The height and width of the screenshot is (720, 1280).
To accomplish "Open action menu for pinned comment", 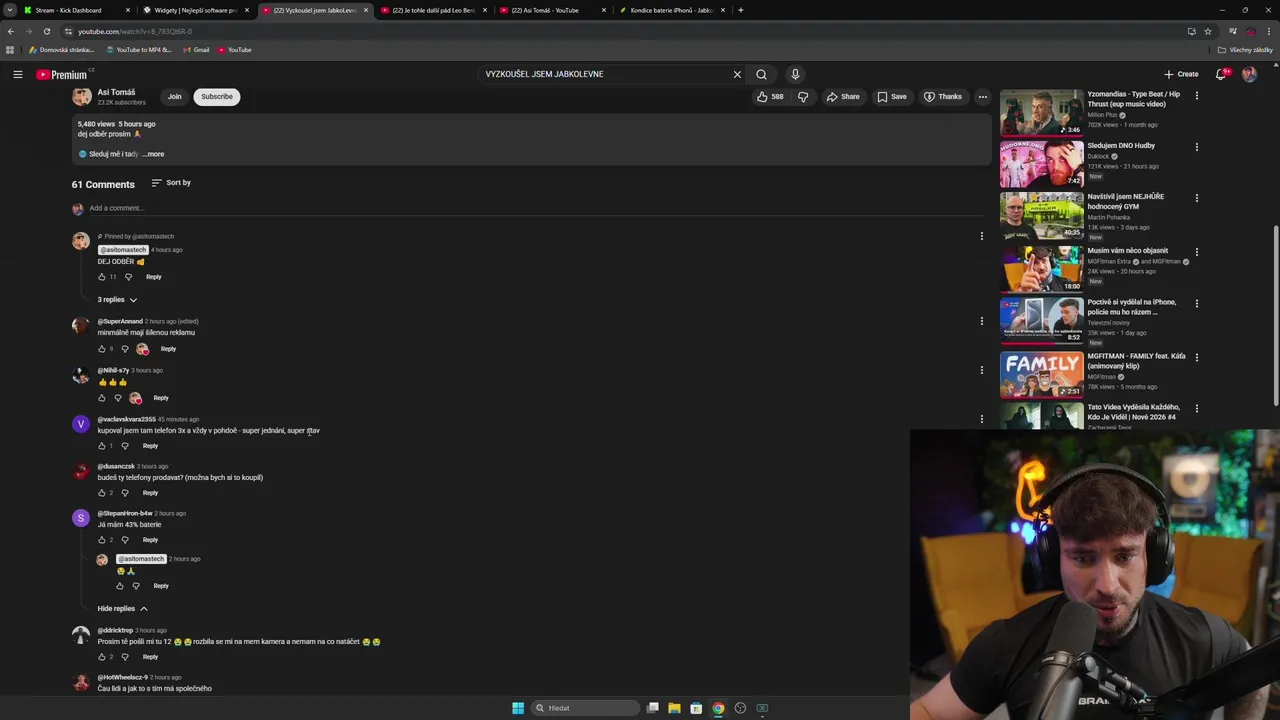I will (x=981, y=237).
